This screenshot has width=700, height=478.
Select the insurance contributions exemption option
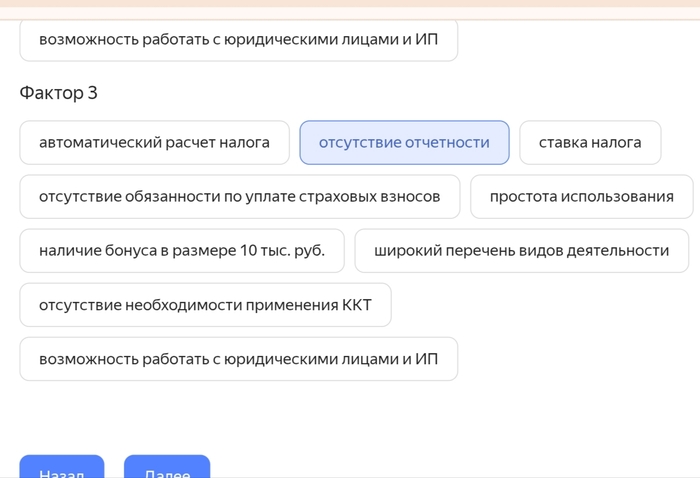pos(239,197)
